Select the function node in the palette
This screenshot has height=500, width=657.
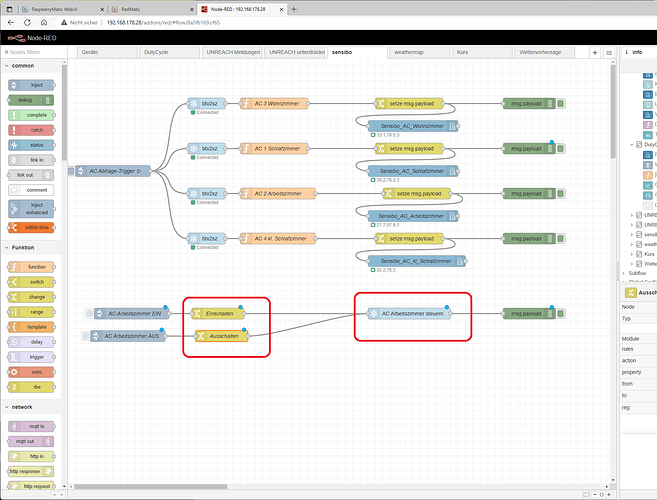coord(36,267)
